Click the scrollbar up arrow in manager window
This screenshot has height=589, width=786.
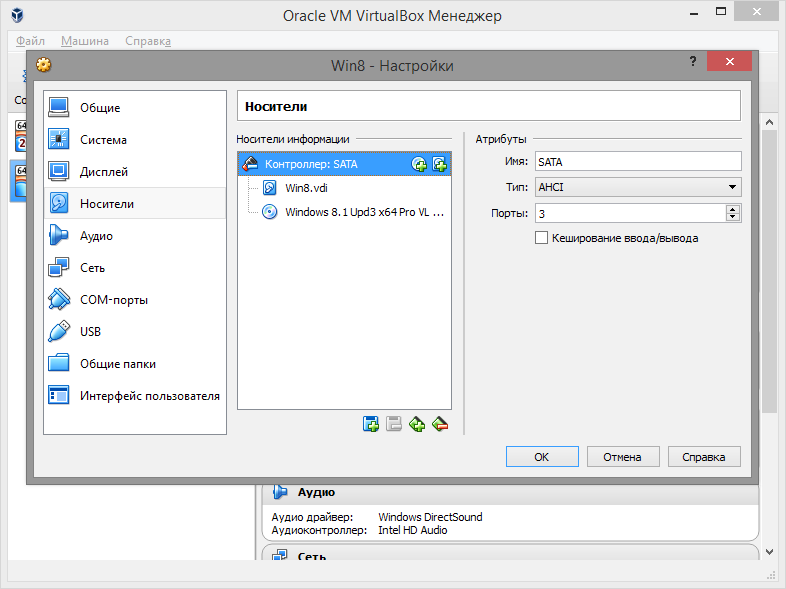(769, 122)
